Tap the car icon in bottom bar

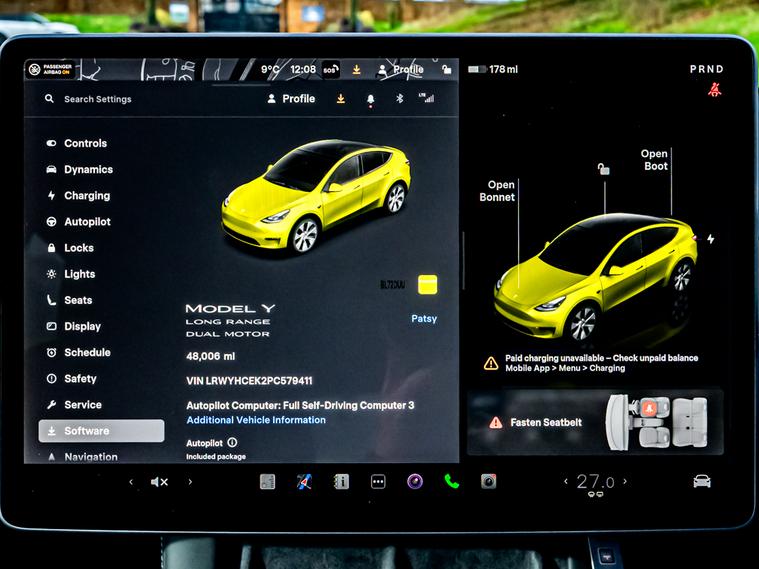pyautogui.click(x=702, y=481)
